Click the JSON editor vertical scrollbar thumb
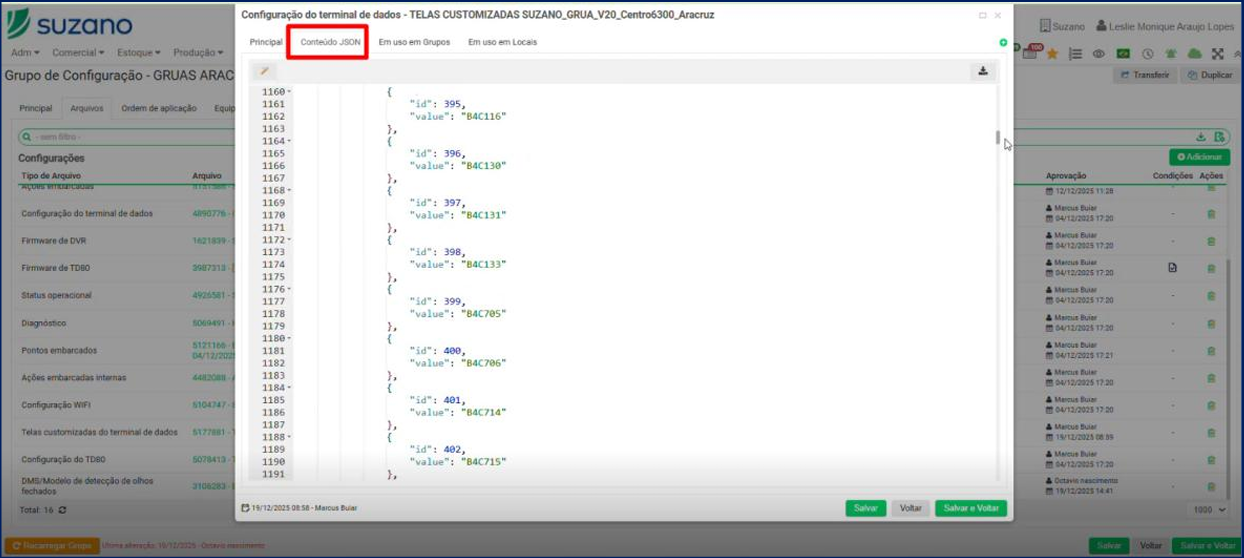The height and width of the screenshot is (558, 1244). pyautogui.click(x=997, y=138)
